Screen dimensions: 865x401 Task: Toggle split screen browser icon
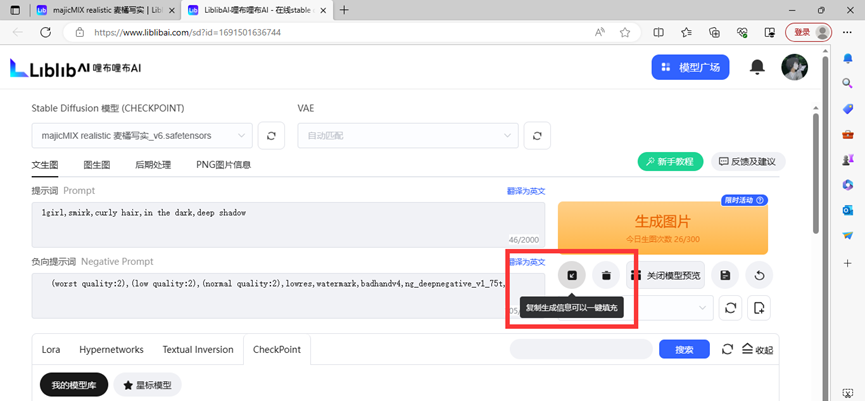point(658,33)
